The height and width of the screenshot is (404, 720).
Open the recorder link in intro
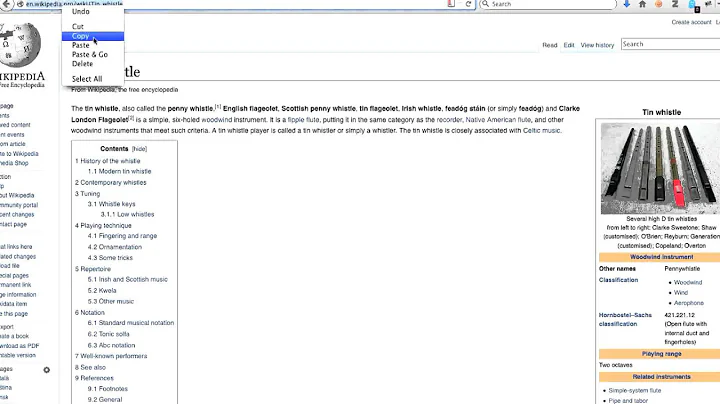(449, 120)
